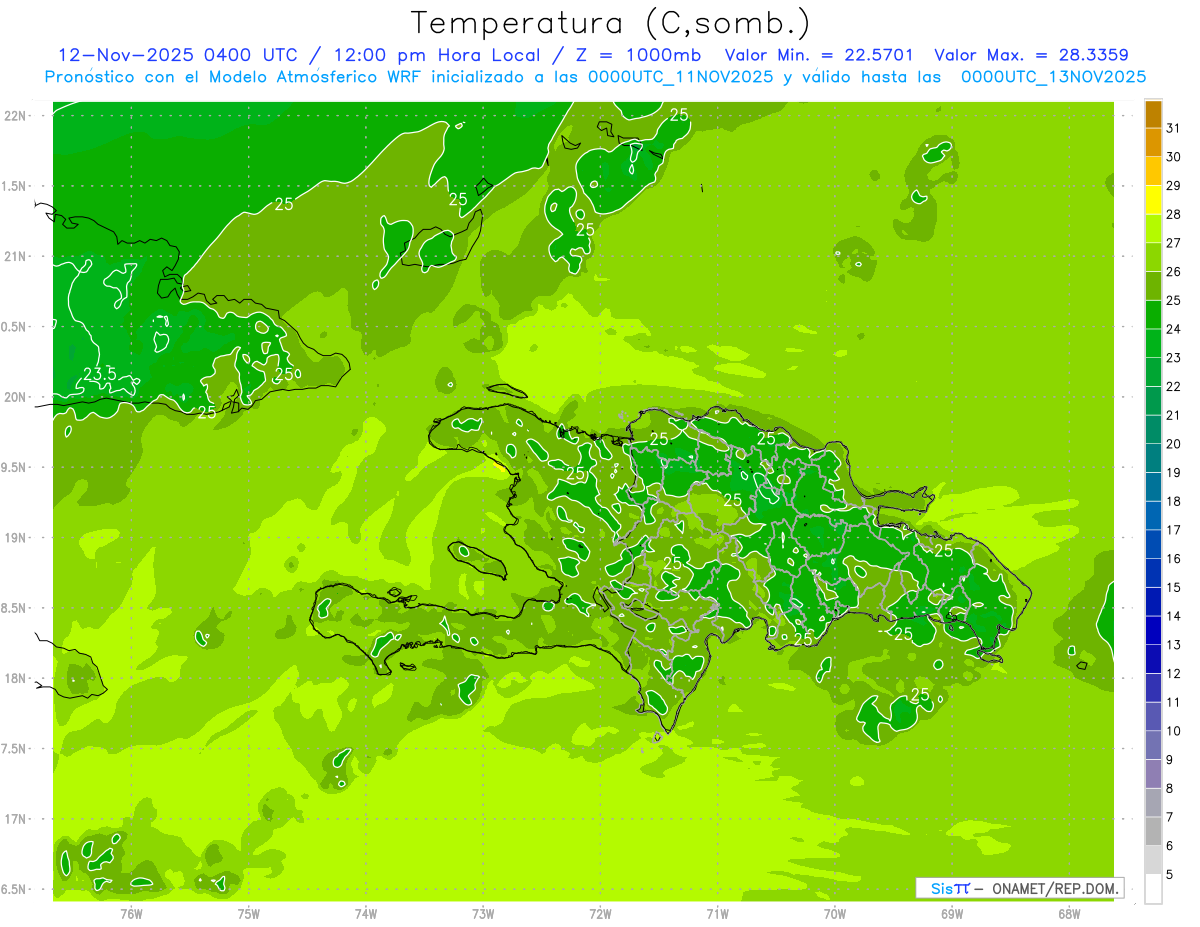The height and width of the screenshot is (927, 1200).
Task: Pick the colorbar band between 26 and 27
Action: point(1153,258)
